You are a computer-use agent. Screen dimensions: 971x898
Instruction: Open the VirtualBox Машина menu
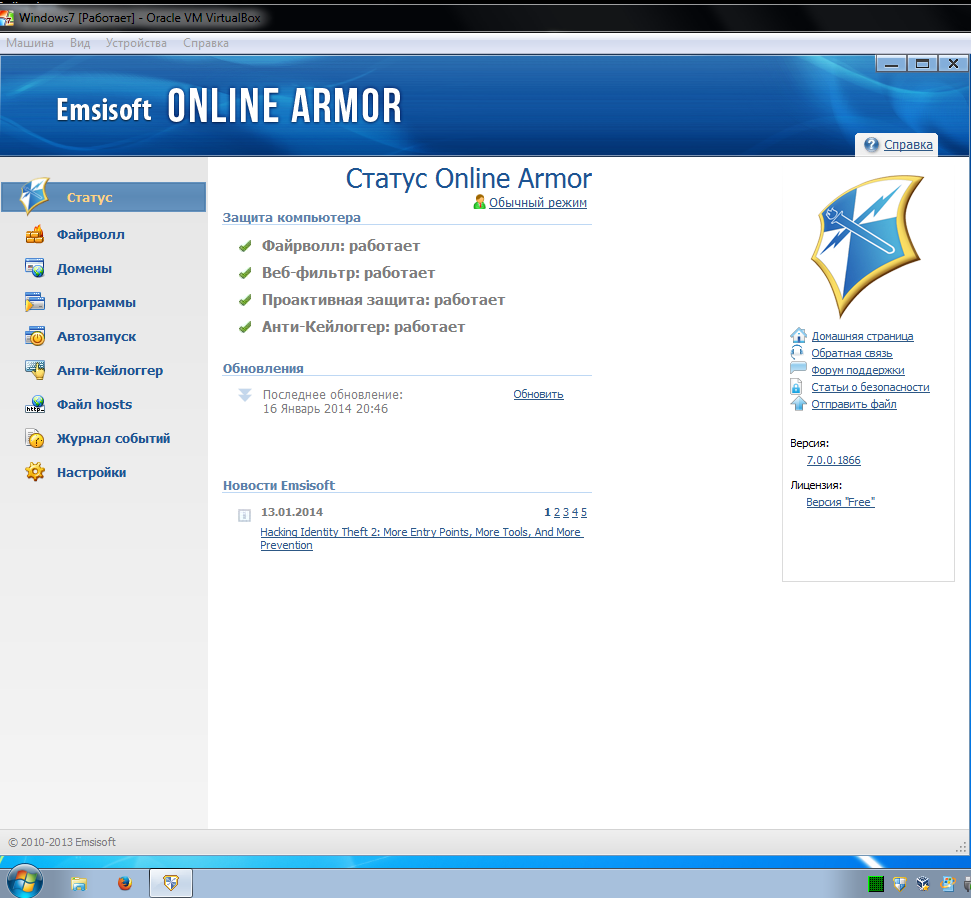30,43
